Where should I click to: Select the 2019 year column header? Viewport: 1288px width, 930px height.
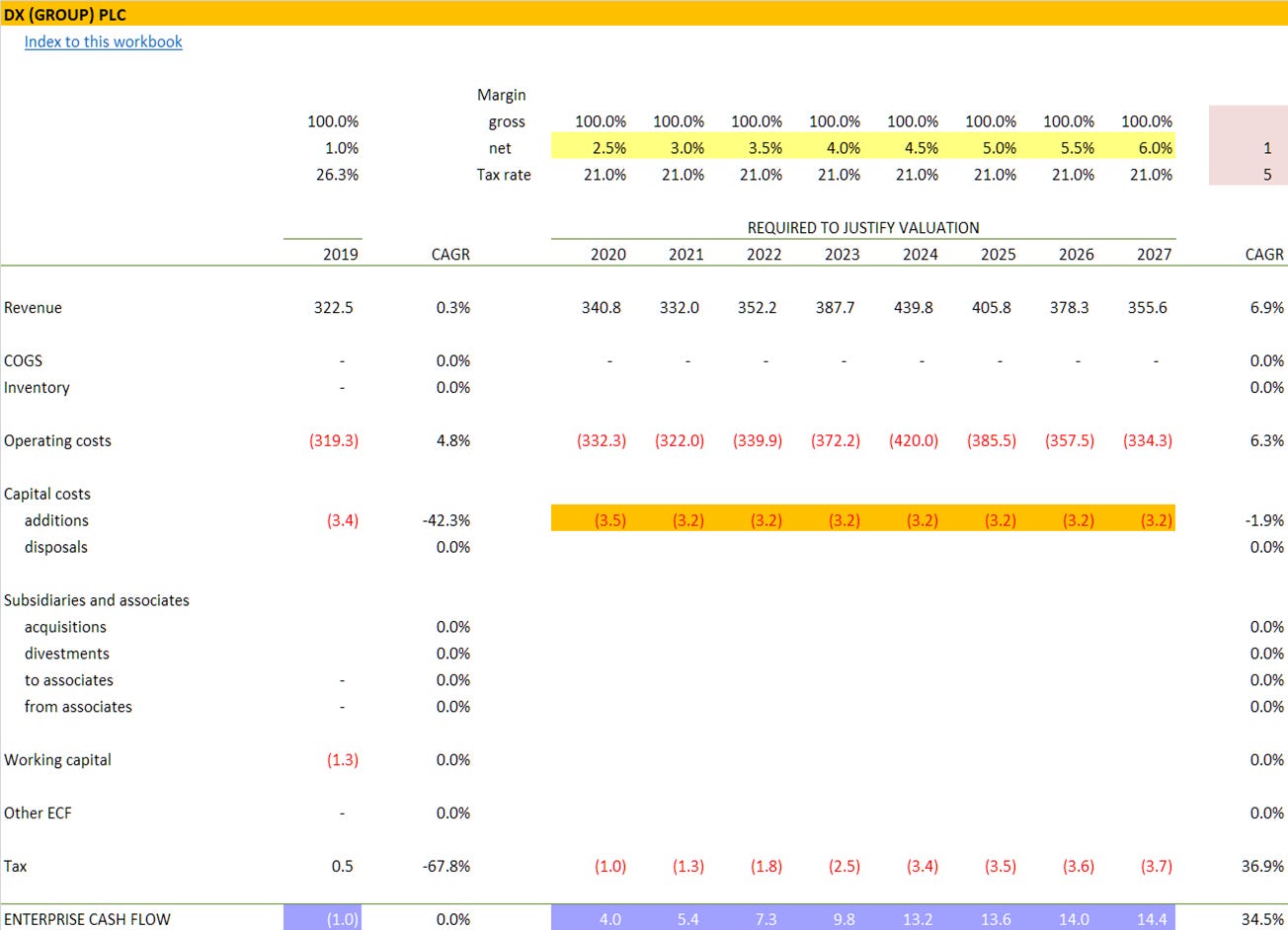click(x=341, y=255)
